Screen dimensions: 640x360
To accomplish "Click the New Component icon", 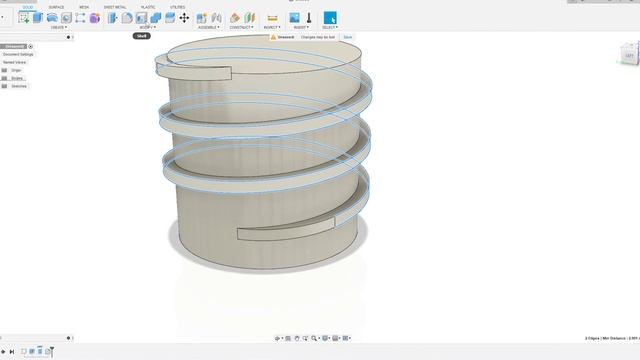I will (x=202, y=18).
